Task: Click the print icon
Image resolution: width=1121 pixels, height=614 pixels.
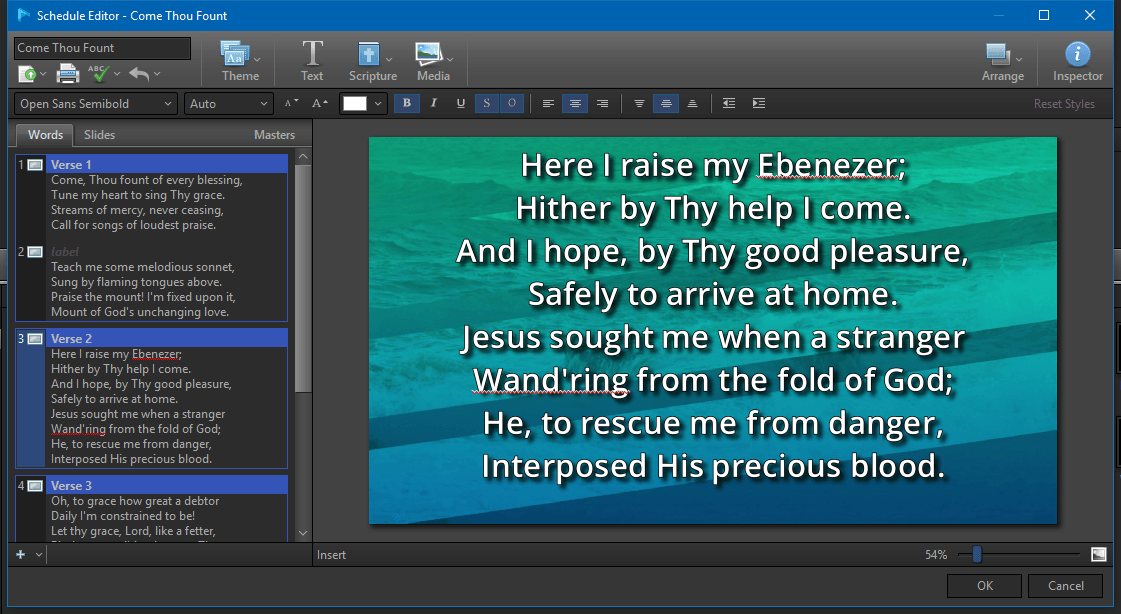Action: tap(67, 73)
